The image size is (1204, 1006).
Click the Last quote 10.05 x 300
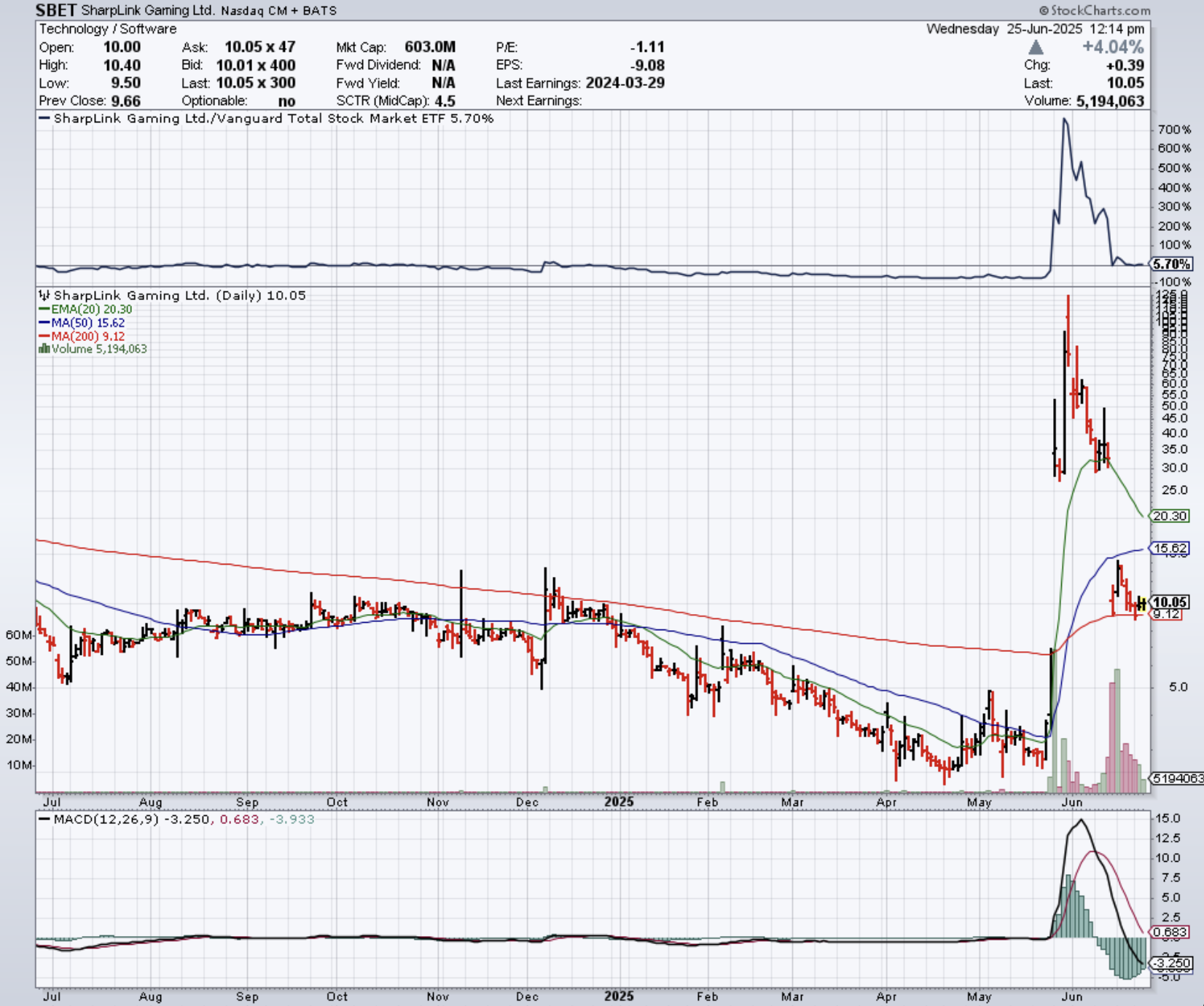pos(256,83)
